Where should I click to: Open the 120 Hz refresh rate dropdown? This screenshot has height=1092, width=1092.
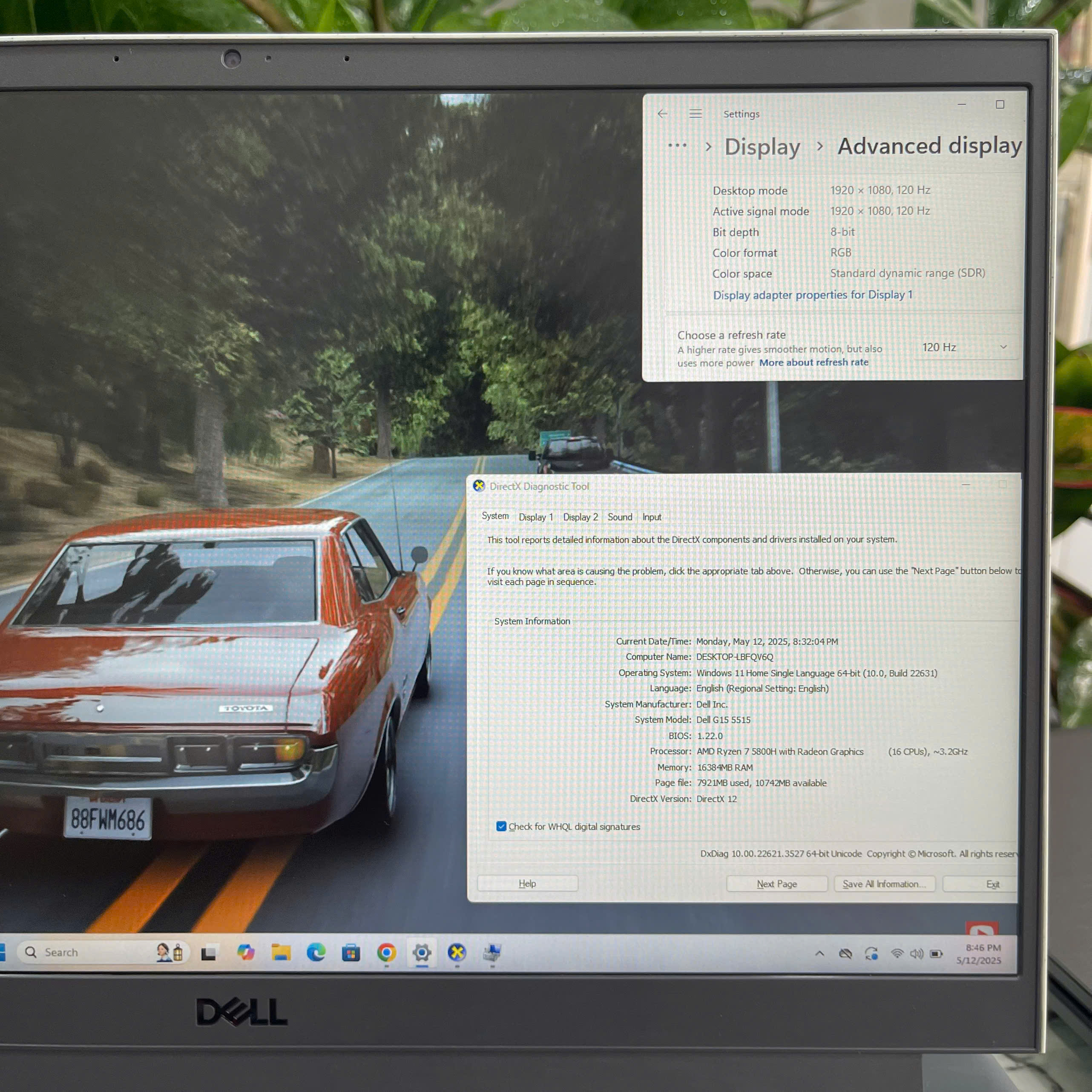click(966, 347)
